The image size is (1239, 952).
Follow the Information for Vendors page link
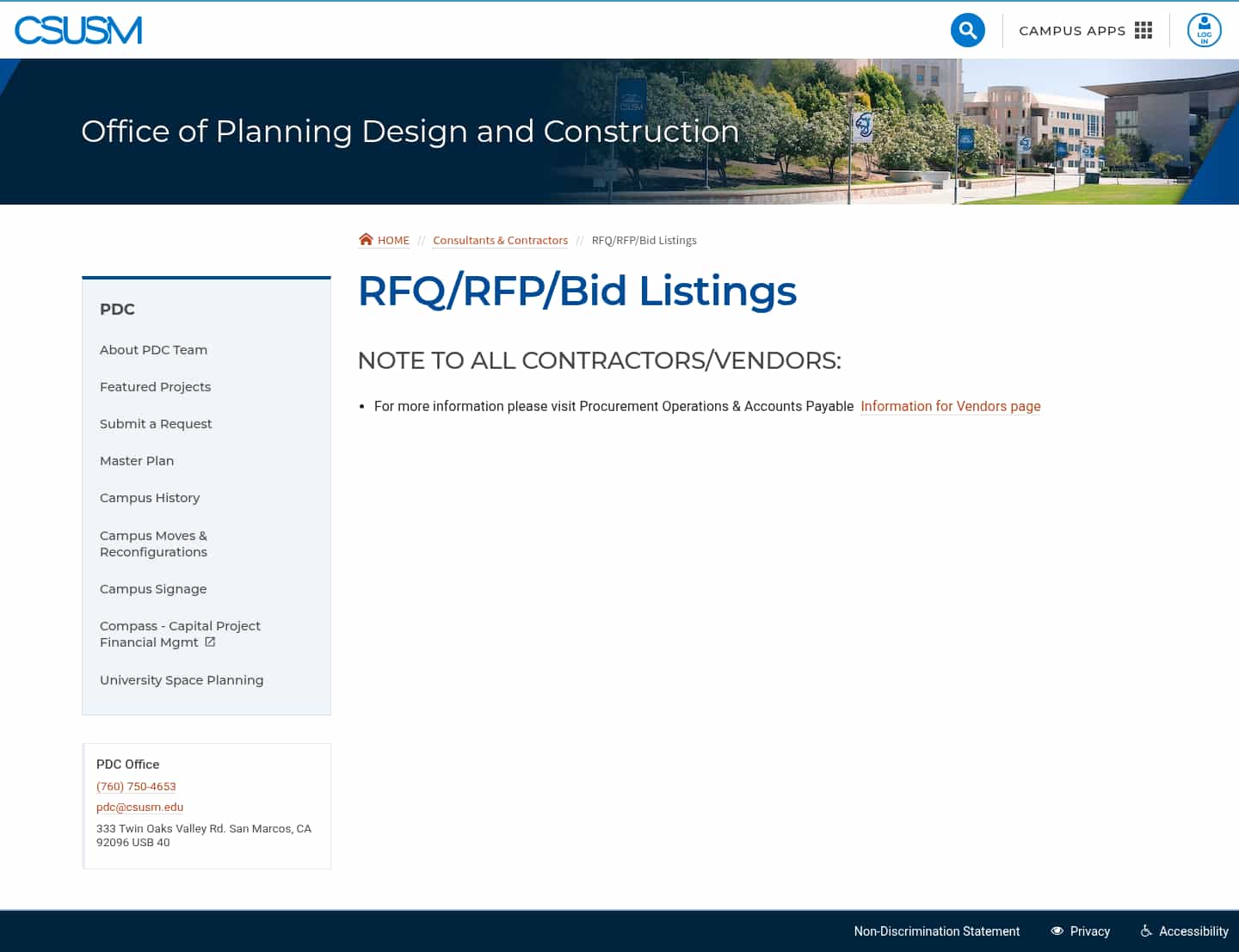950,406
